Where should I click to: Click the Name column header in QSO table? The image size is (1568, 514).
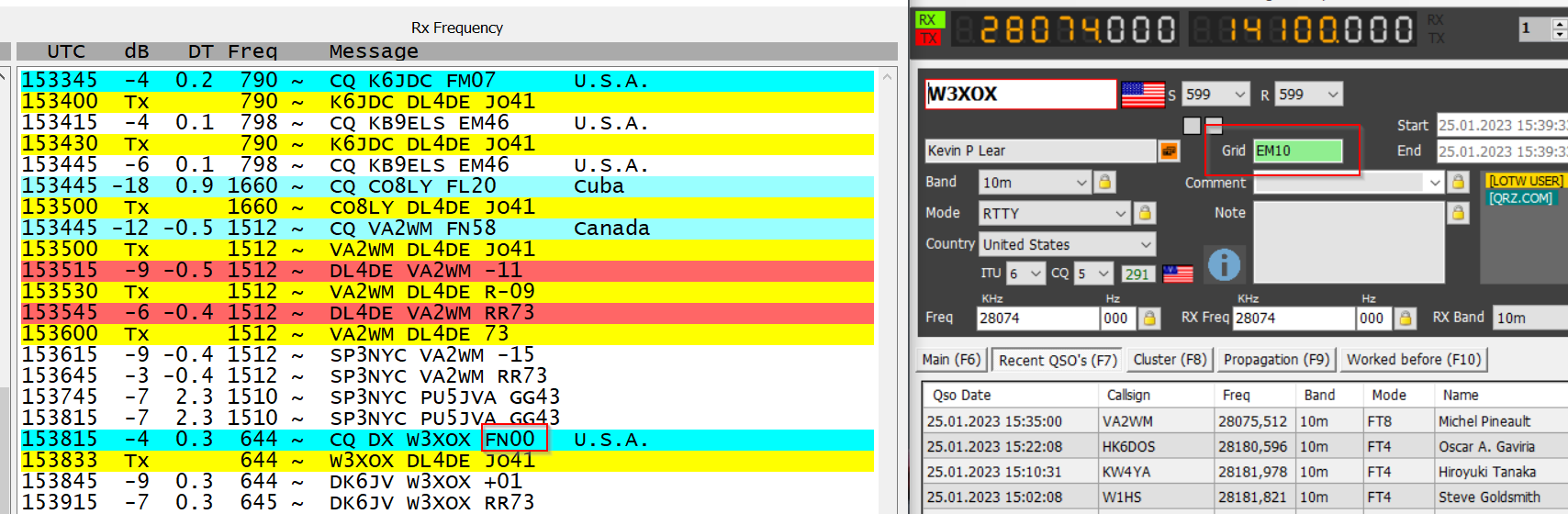[1501, 395]
